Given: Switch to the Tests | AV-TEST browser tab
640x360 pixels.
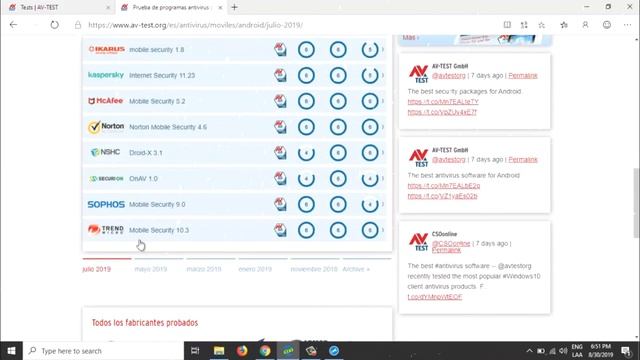Looking at the screenshot, I should point(57,7).
